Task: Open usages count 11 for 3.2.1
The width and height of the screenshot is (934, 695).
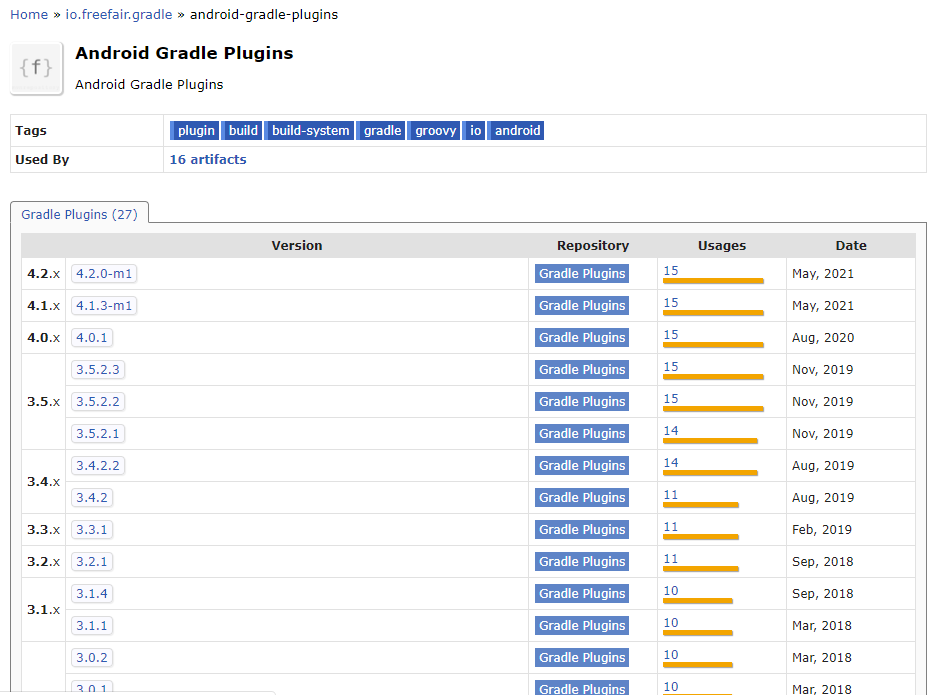Action: [671, 559]
